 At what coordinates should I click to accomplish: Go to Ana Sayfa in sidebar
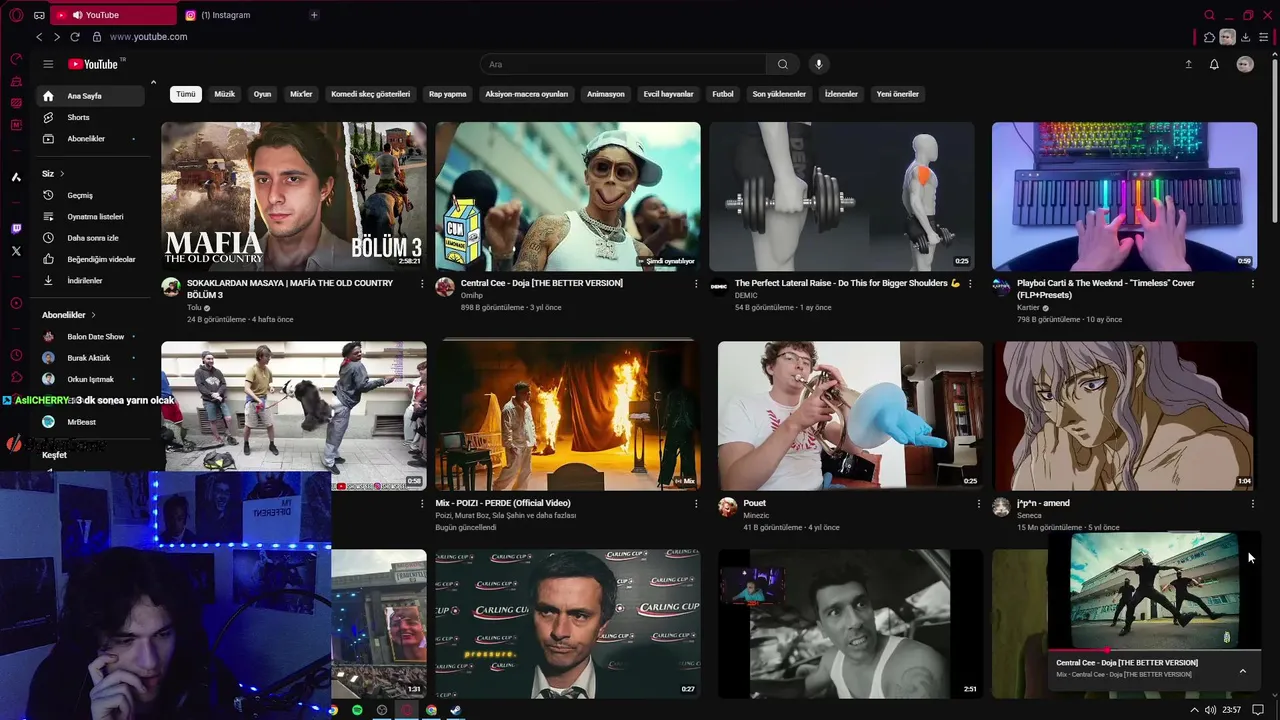(x=90, y=96)
